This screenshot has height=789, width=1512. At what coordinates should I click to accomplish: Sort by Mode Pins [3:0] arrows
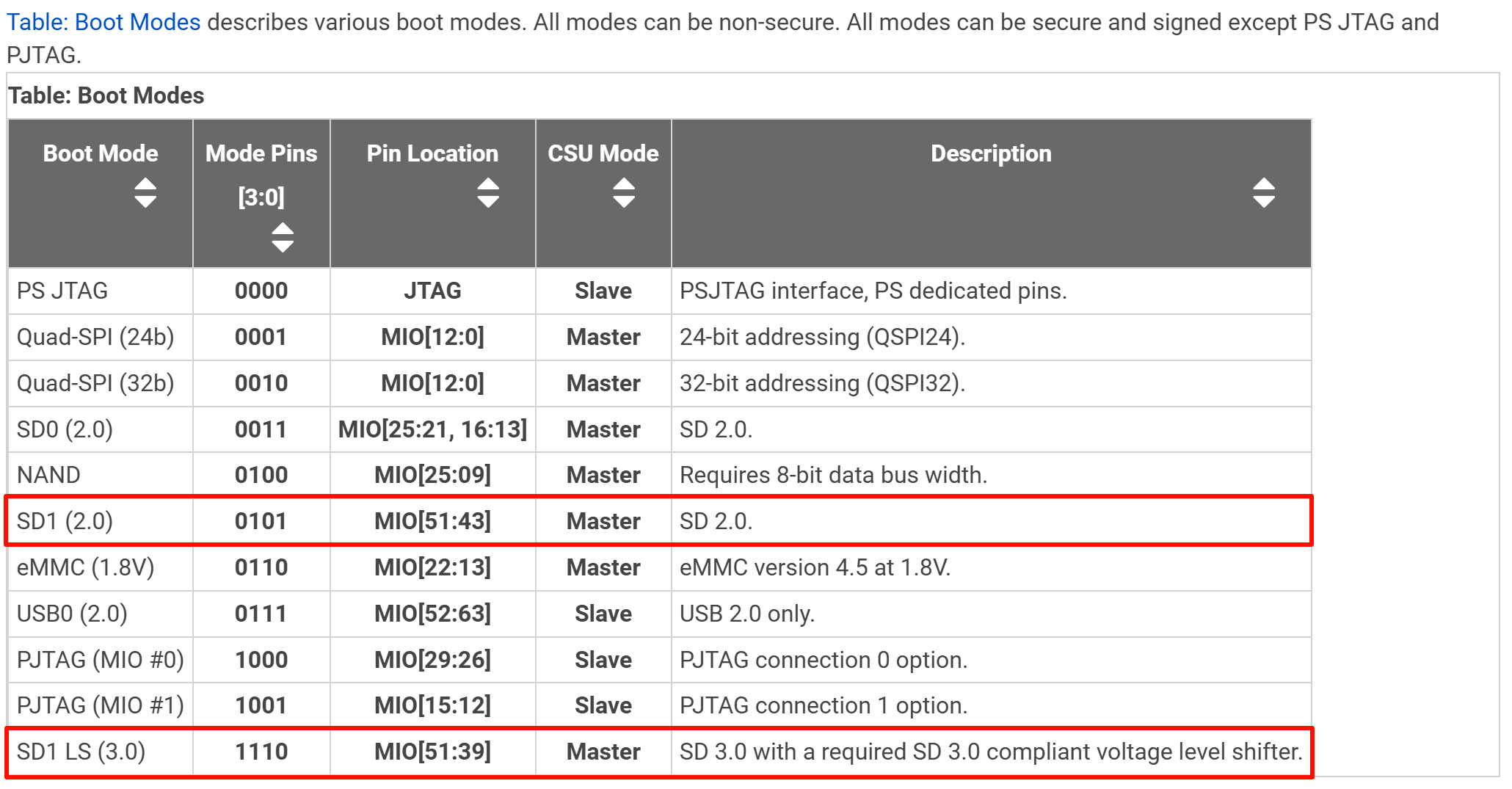tap(283, 237)
